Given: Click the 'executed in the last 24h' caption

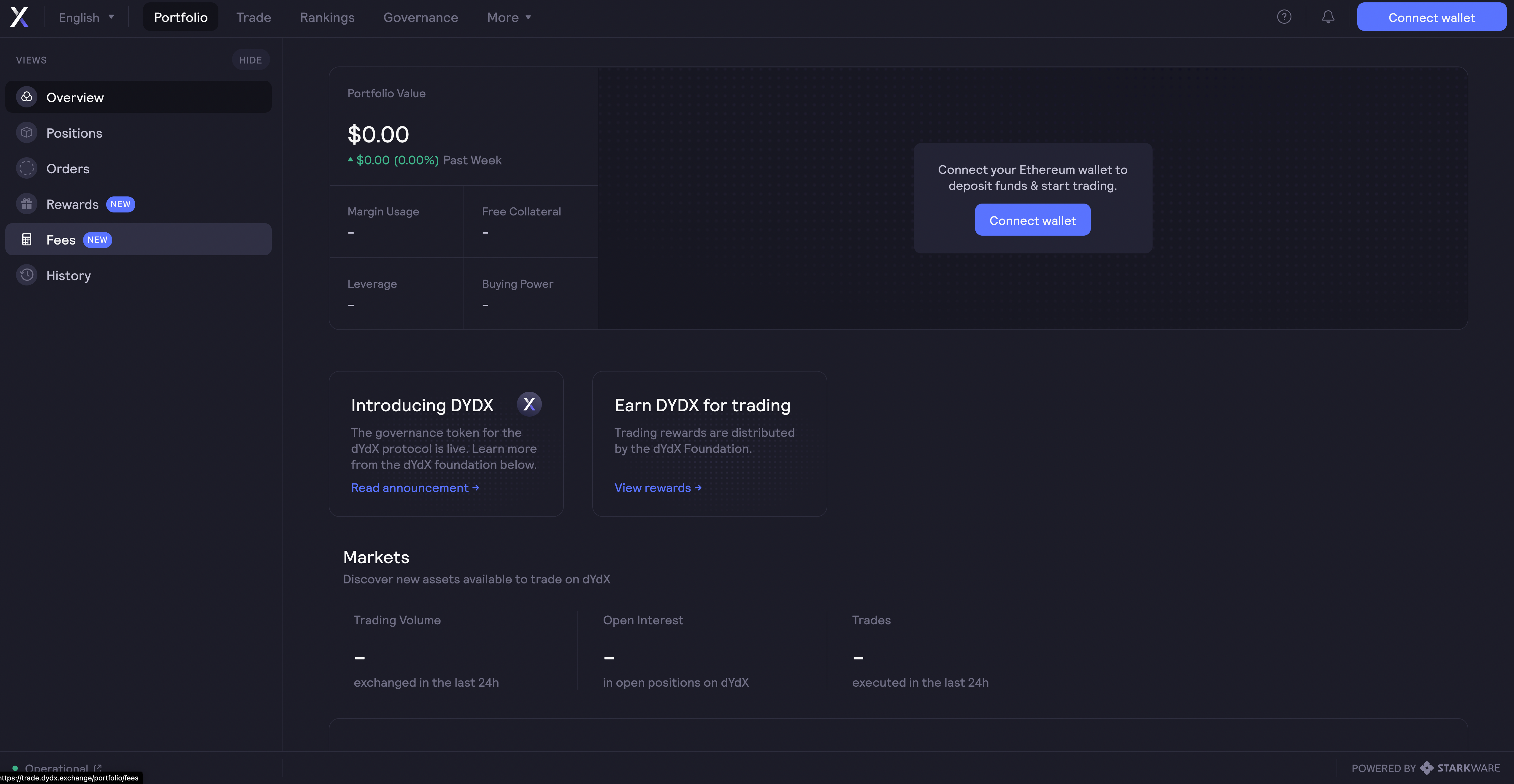Looking at the screenshot, I should pos(921,682).
